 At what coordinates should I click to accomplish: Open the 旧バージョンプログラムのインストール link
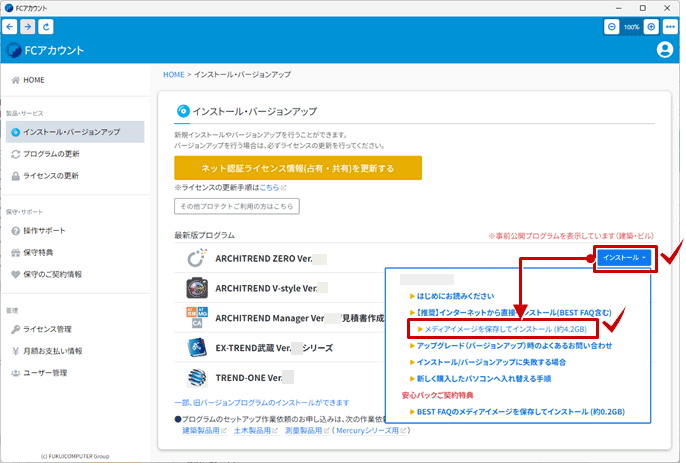(262, 403)
